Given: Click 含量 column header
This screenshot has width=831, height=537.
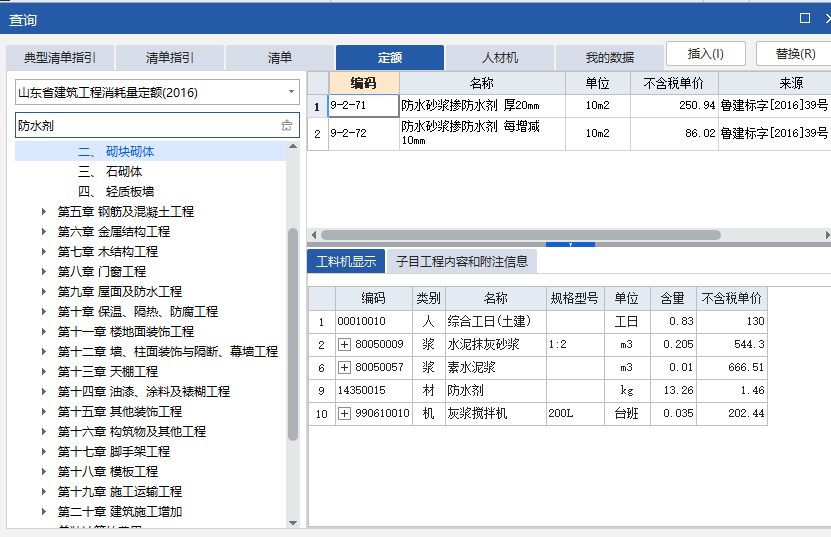Looking at the screenshot, I should point(673,298).
